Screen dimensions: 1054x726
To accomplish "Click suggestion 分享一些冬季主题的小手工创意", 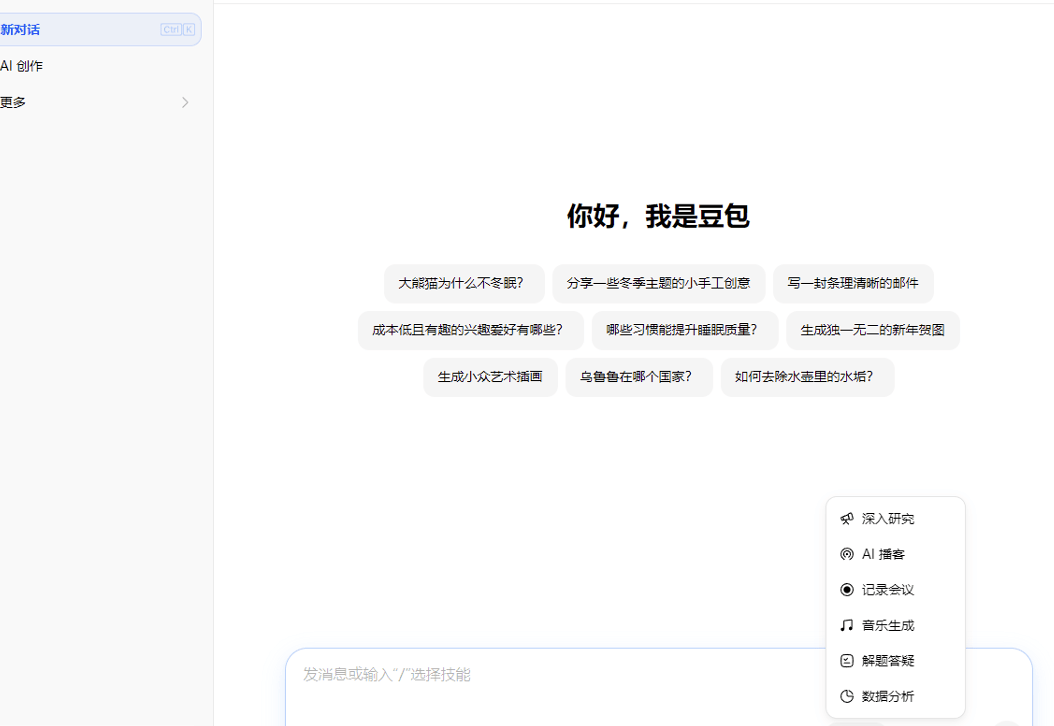I will 659,284.
